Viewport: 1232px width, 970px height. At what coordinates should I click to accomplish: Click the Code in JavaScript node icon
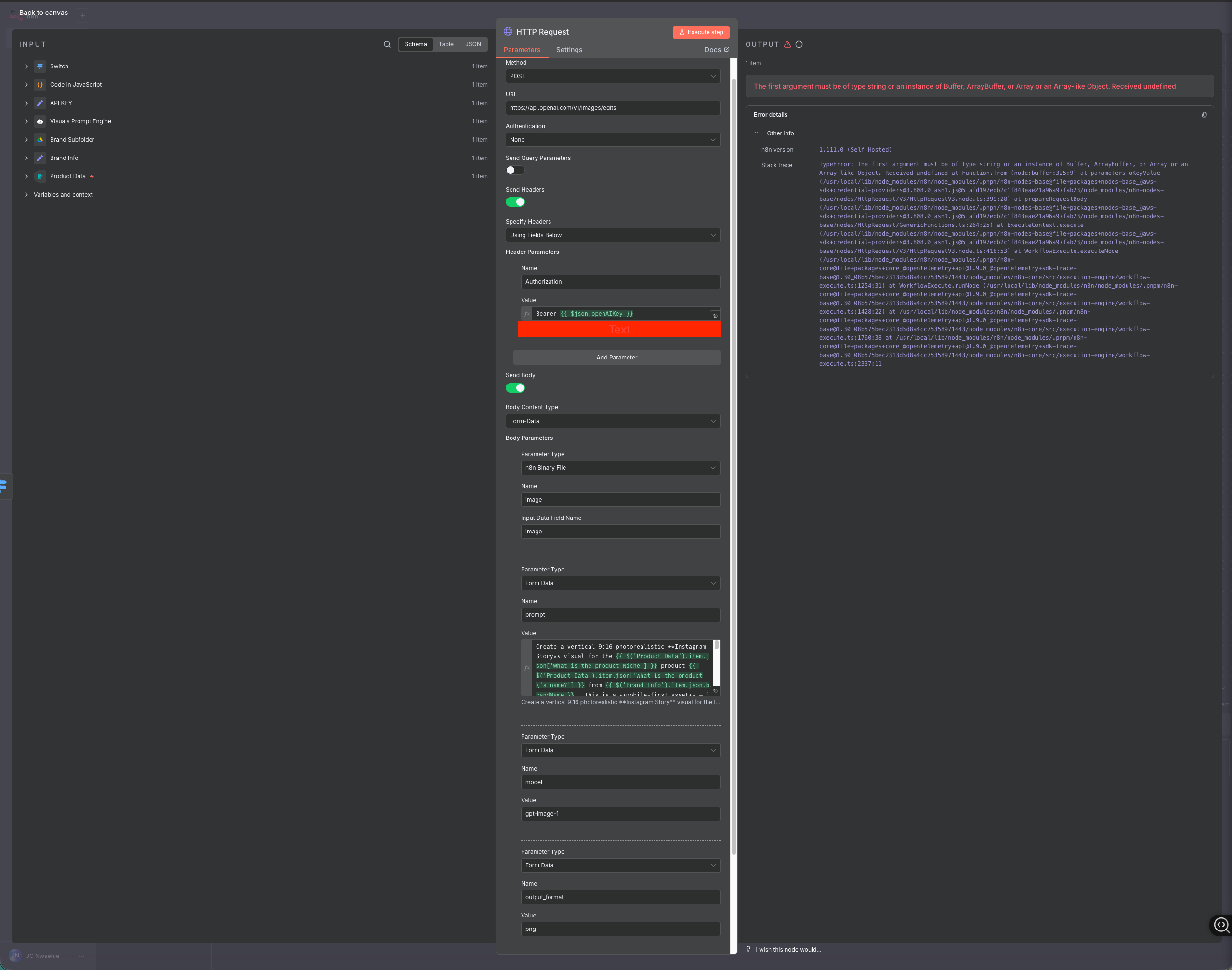[x=39, y=85]
